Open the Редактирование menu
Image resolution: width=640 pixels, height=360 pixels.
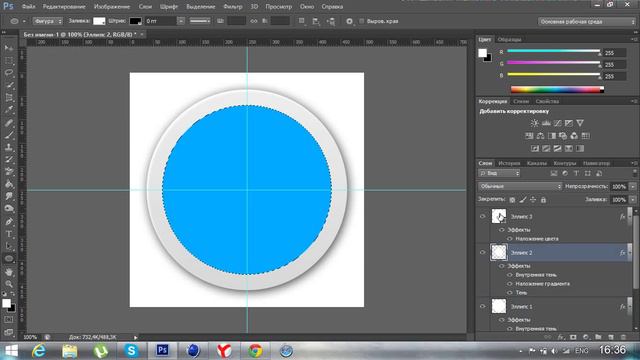point(64,7)
